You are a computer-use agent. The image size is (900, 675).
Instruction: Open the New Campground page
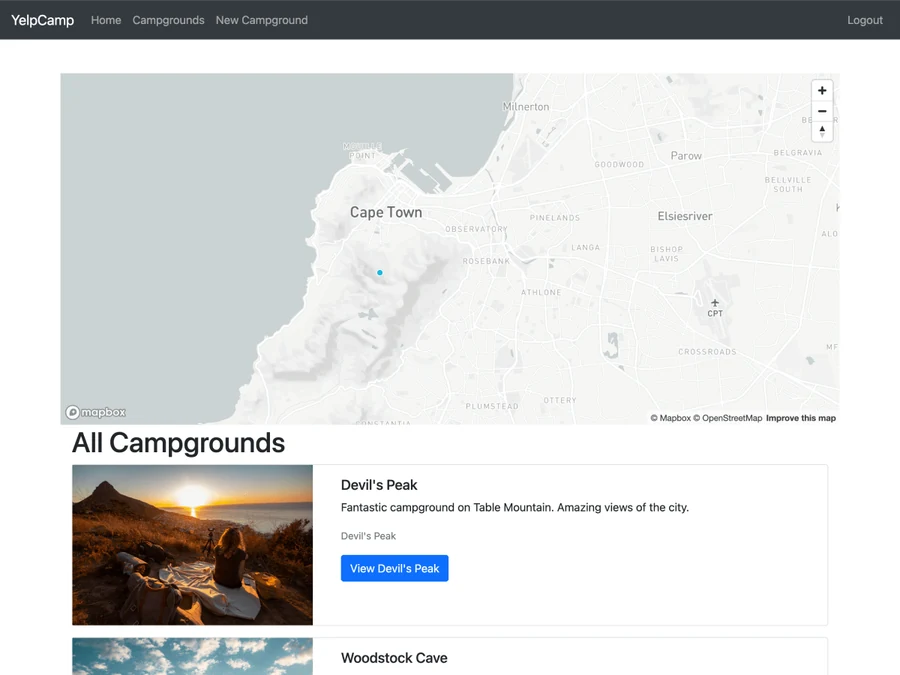pos(262,20)
